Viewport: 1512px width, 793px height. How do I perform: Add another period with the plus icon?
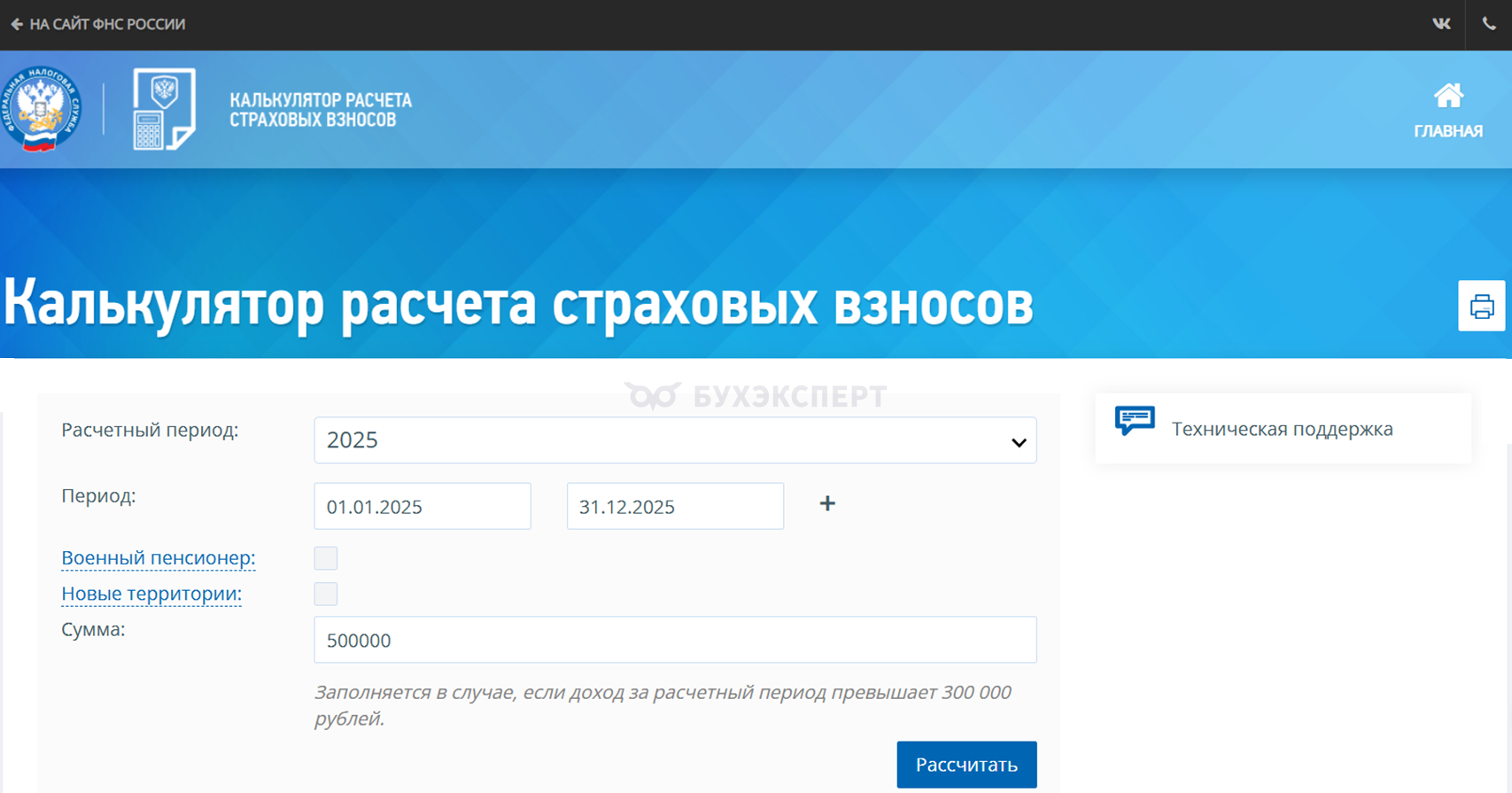point(827,504)
